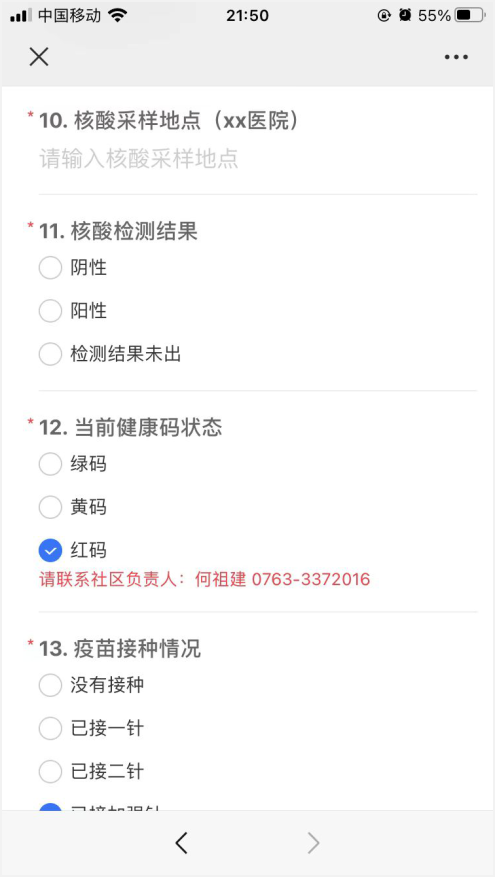This screenshot has width=495, height=877.
Task: Tap the forward arrow in bottom bar
Action: 314,843
